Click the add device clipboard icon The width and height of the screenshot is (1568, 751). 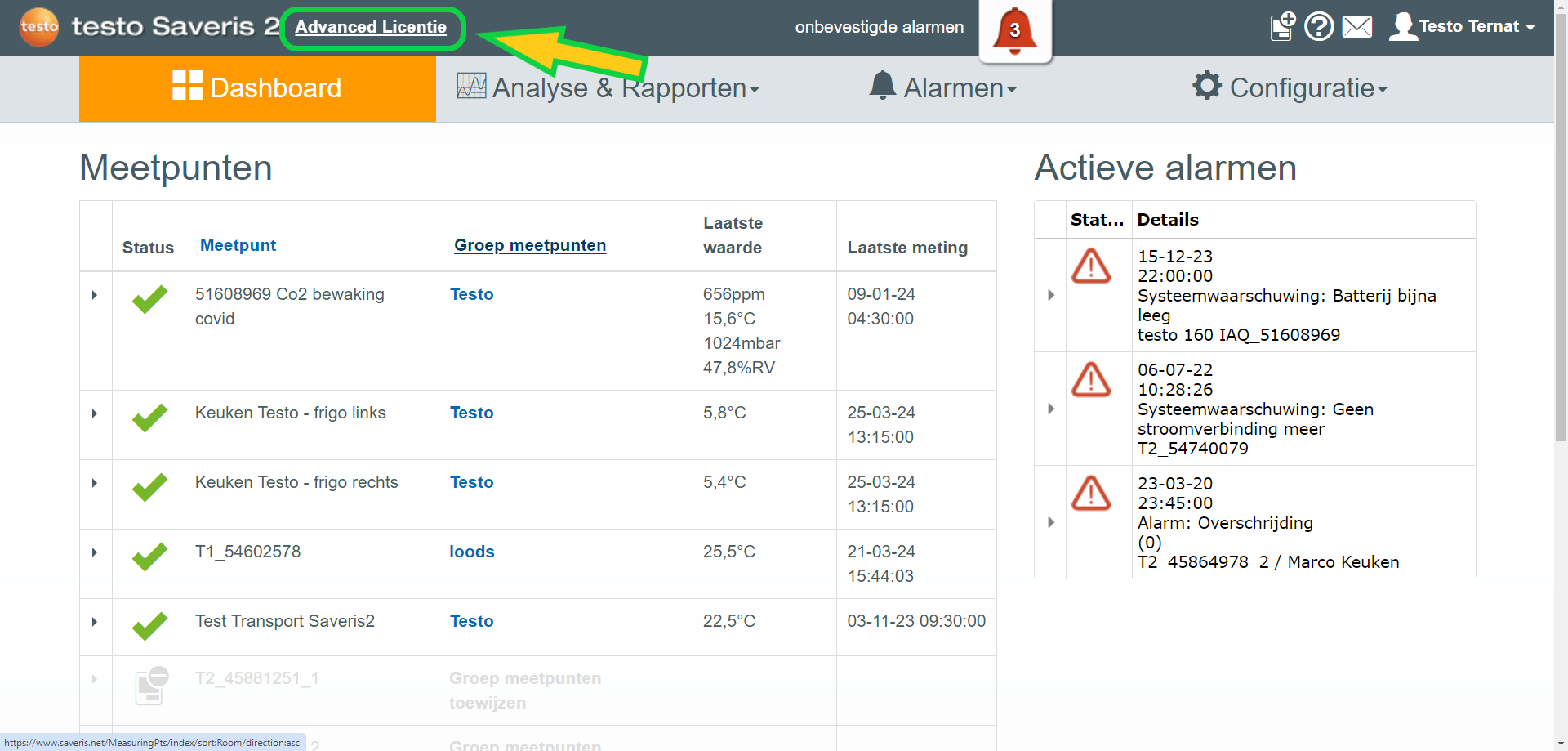(1283, 26)
